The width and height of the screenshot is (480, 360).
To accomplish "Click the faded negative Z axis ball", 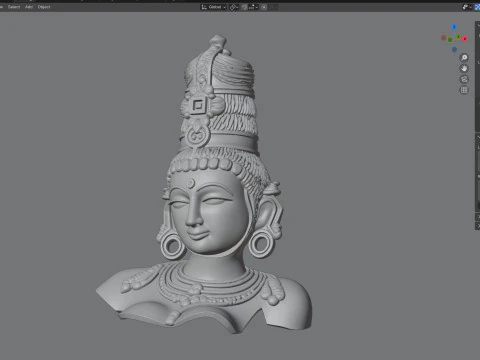I will (x=454, y=50).
